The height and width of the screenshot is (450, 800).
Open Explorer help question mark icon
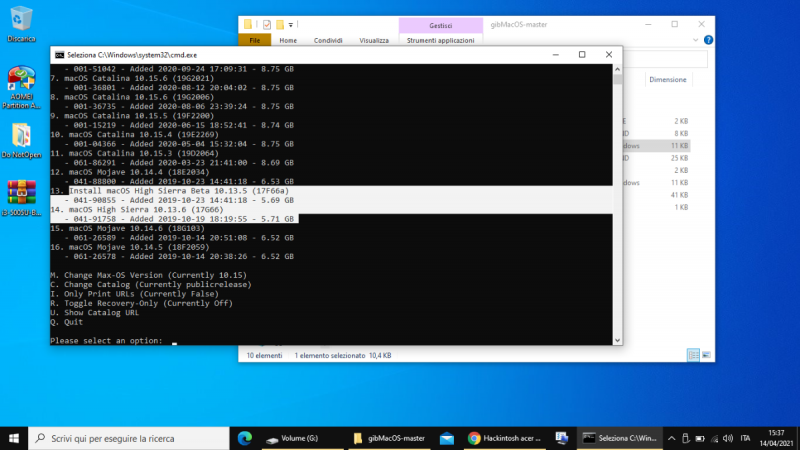pos(708,40)
